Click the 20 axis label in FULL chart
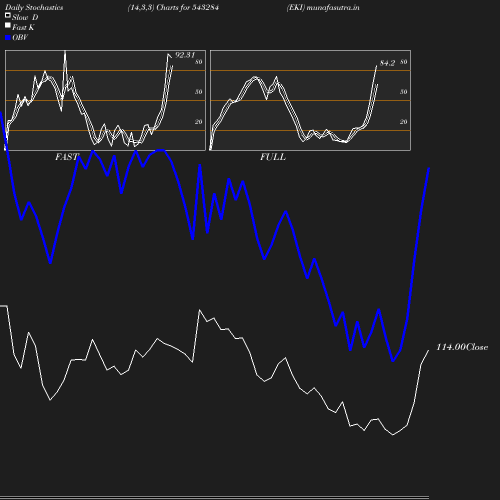The width and height of the screenshot is (500, 500). click(x=404, y=122)
